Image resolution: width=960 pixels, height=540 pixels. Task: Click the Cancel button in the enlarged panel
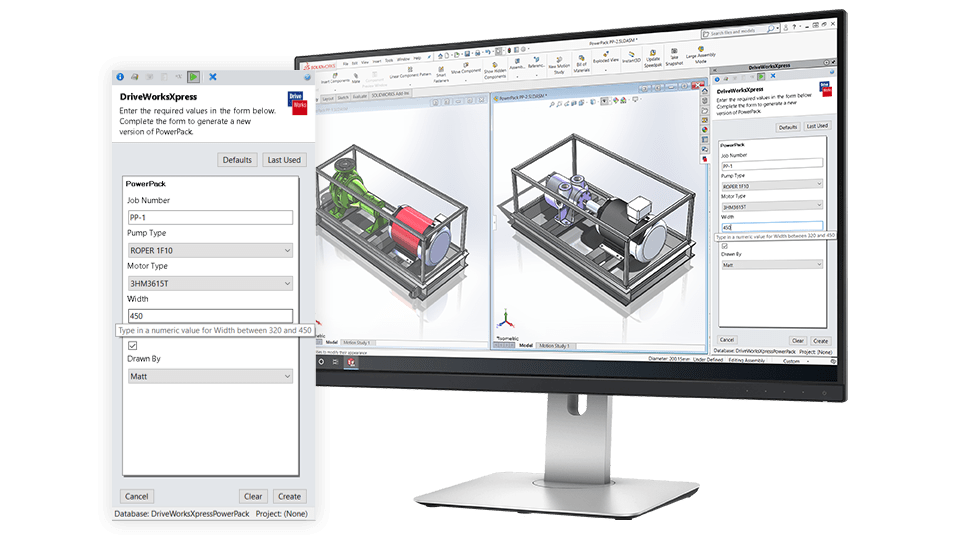point(137,497)
